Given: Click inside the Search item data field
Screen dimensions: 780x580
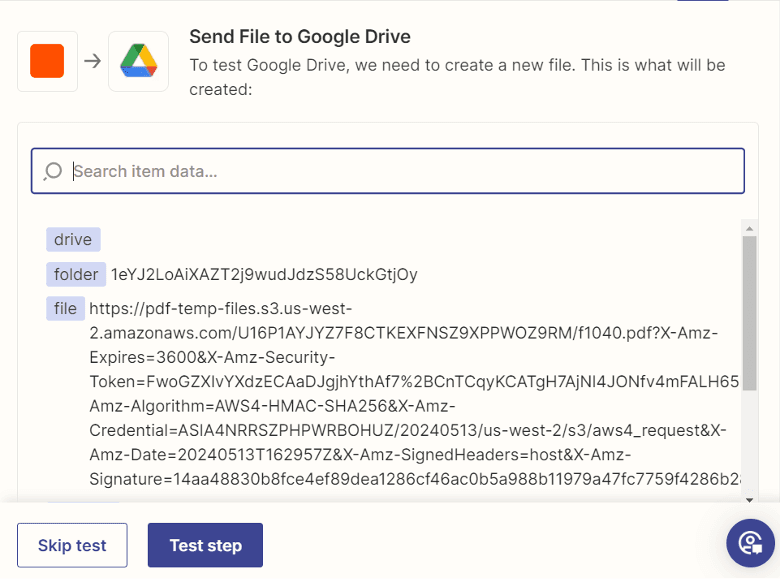Looking at the screenshot, I should pyautogui.click(x=400, y=171).
